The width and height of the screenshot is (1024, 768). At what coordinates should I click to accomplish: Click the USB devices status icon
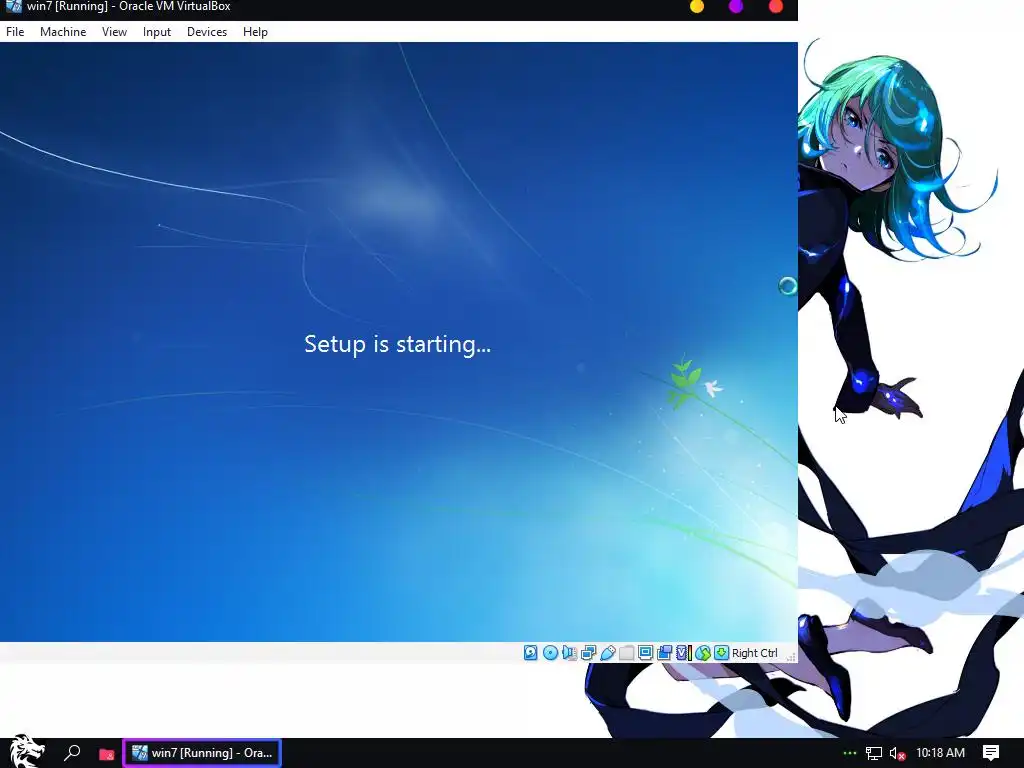coord(608,652)
